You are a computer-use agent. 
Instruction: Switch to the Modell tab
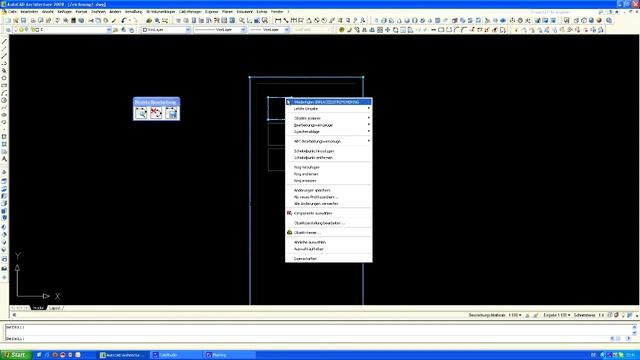coord(38,308)
